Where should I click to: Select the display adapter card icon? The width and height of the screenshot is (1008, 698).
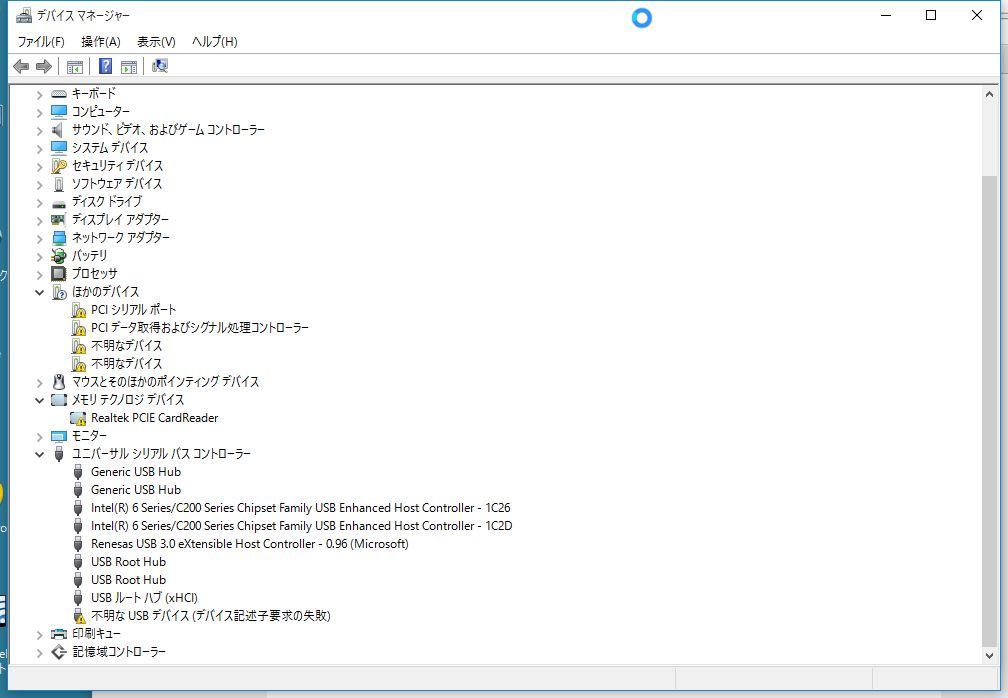pyautogui.click(x=58, y=220)
